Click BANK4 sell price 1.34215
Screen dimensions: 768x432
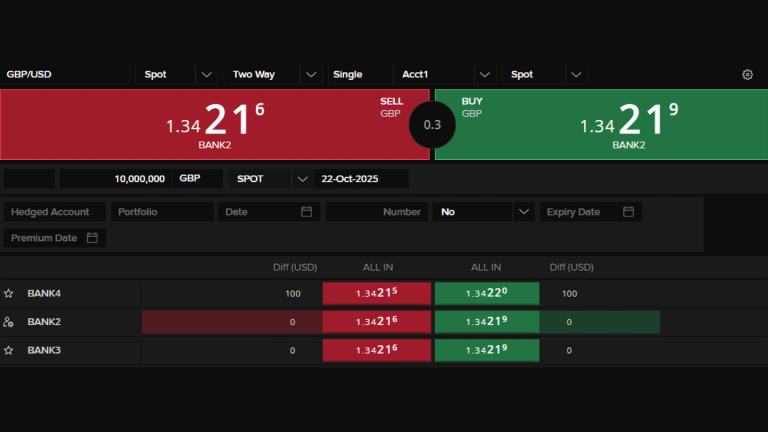[x=377, y=293]
